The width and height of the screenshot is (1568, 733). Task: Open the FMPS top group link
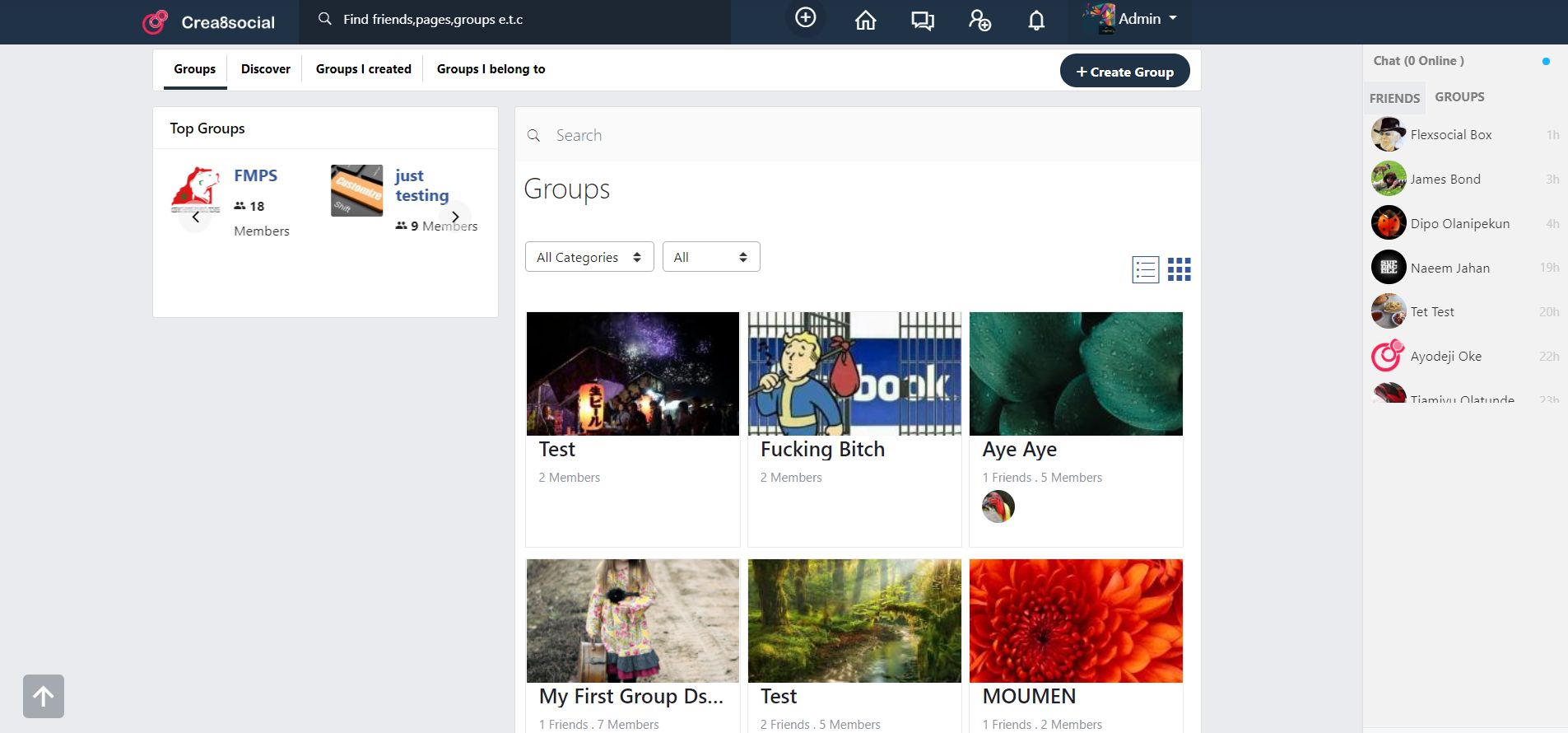coord(256,175)
